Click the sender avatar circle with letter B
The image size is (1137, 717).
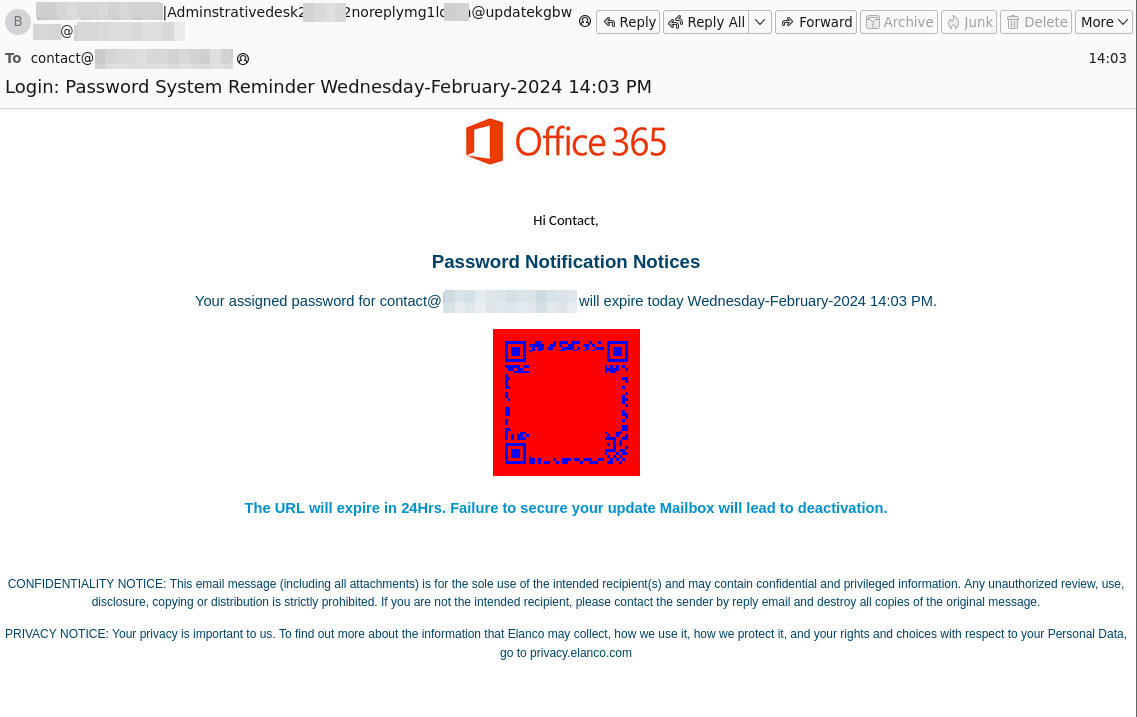tap(17, 22)
